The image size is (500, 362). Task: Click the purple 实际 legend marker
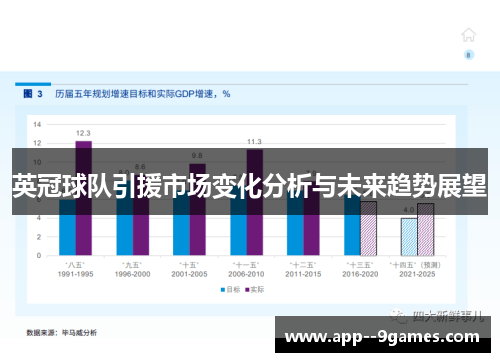(247, 290)
